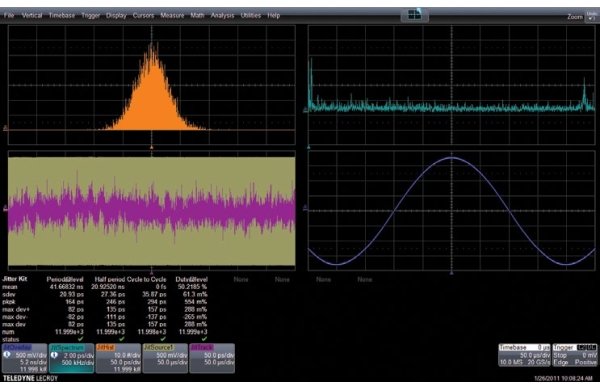Click the date and time readout
The width and height of the screenshot is (600, 390).
(x=563, y=379)
